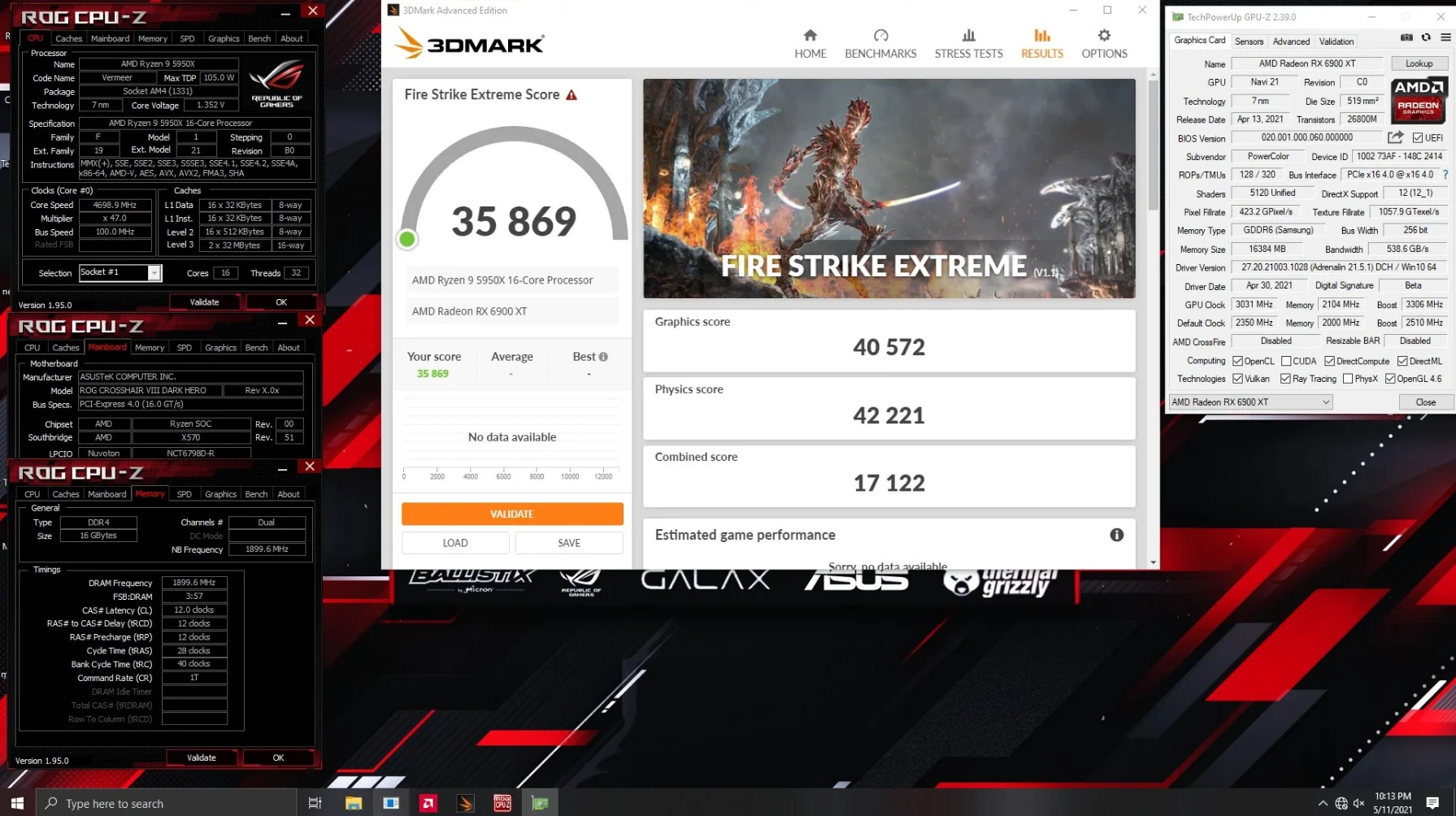Toggle the UEFI checkbox
Image resolution: width=1456 pixels, height=816 pixels.
(1417, 138)
